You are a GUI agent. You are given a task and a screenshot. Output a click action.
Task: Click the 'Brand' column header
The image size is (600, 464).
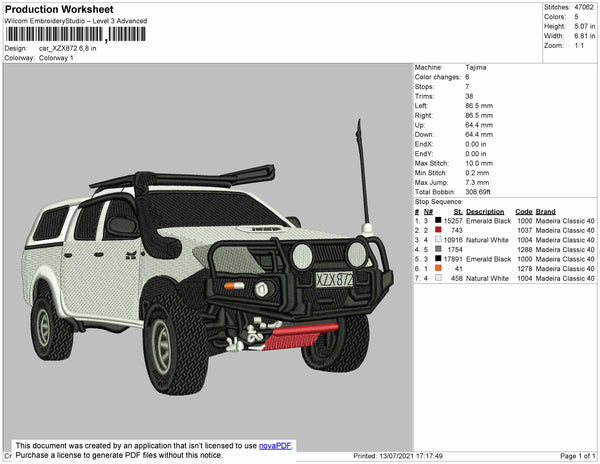545,212
